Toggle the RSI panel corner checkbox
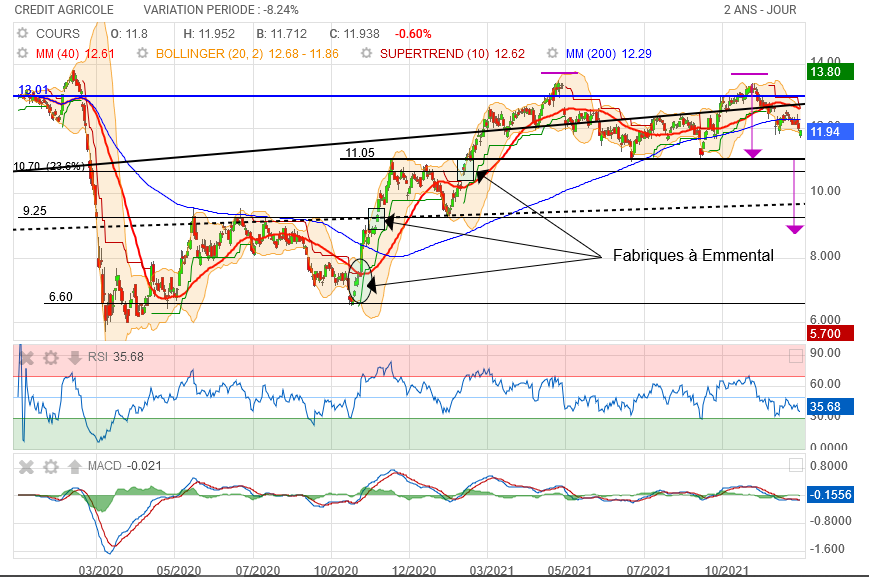 [796, 356]
